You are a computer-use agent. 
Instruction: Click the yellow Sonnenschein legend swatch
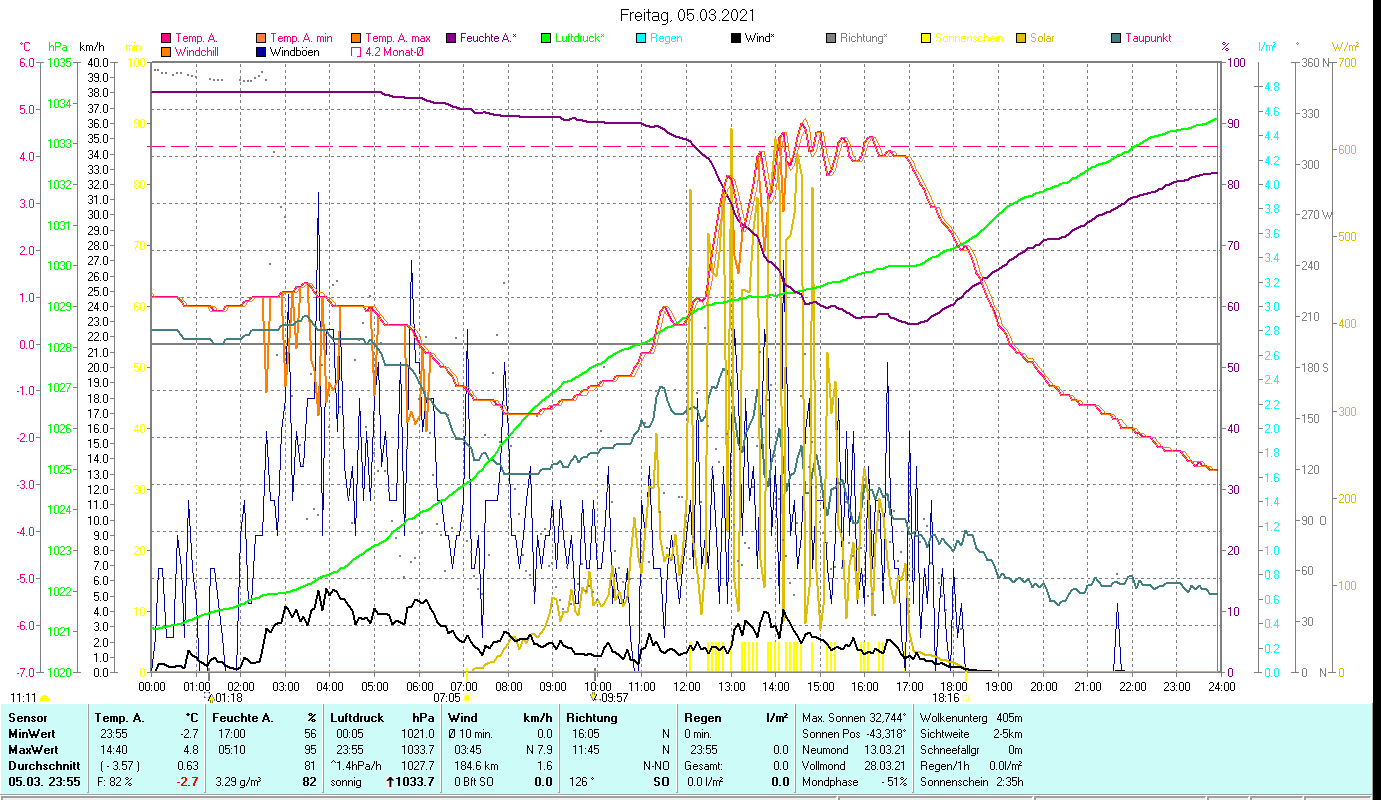pos(926,38)
